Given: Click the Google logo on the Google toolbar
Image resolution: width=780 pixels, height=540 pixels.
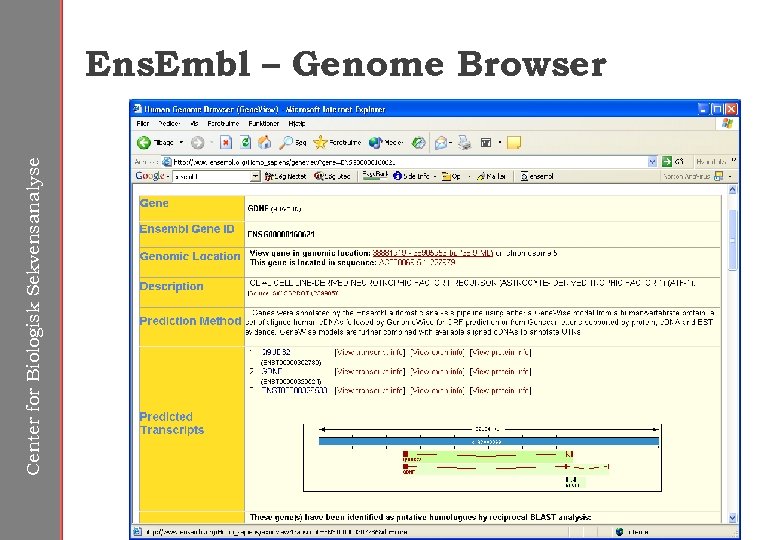Looking at the screenshot, I should pos(150,176).
